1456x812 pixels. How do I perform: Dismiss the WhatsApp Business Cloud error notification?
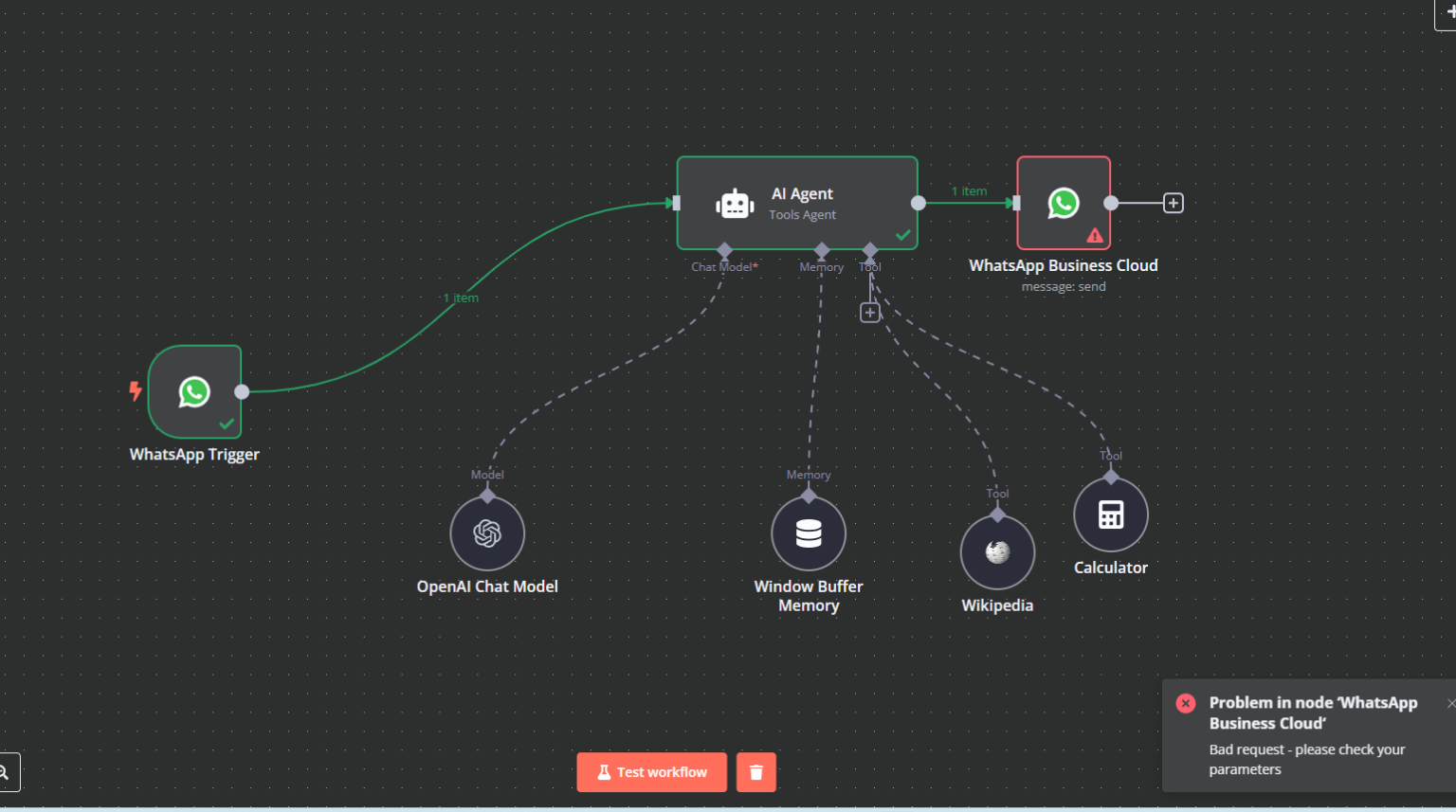tap(1451, 703)
